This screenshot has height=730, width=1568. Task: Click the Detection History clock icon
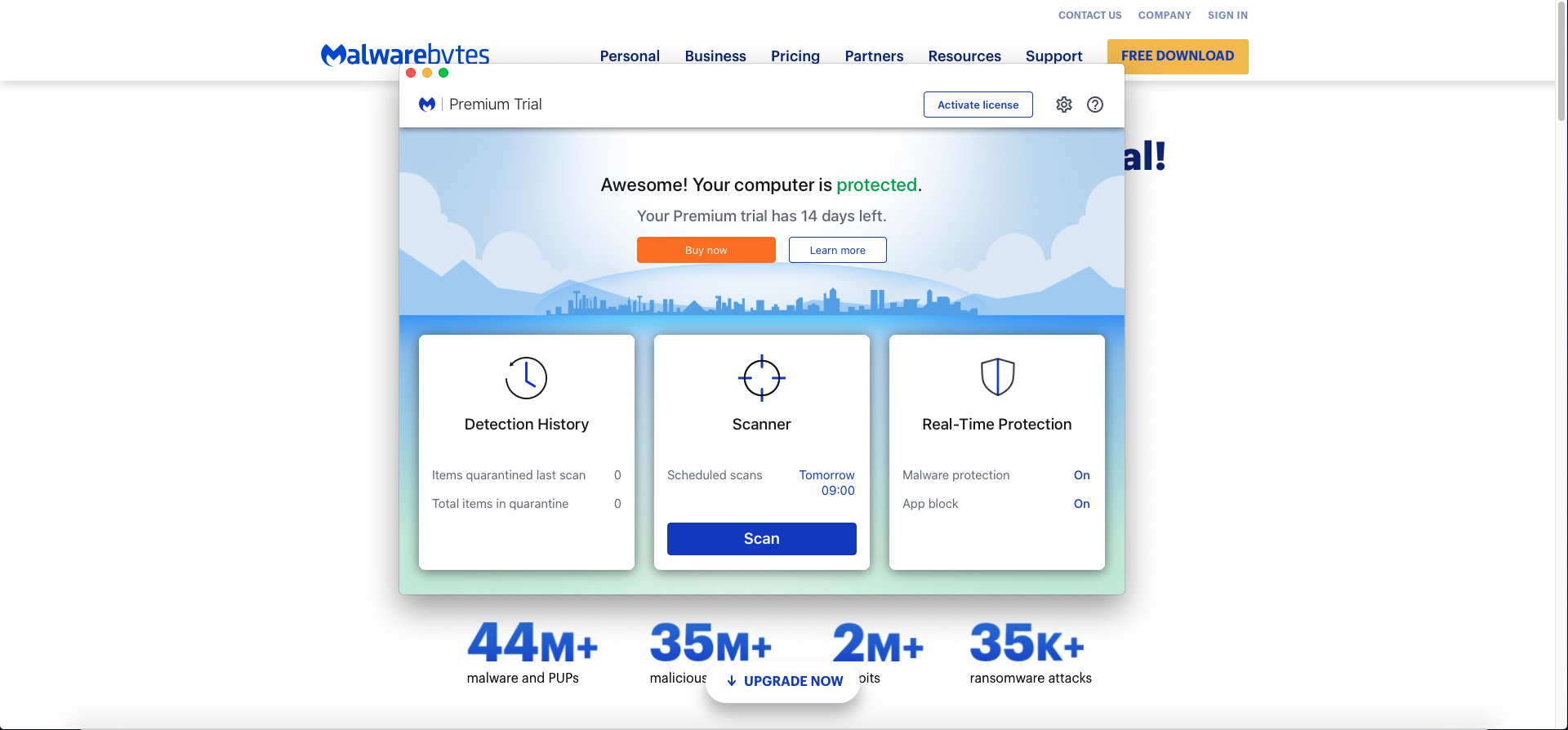[x=526, y=378]
